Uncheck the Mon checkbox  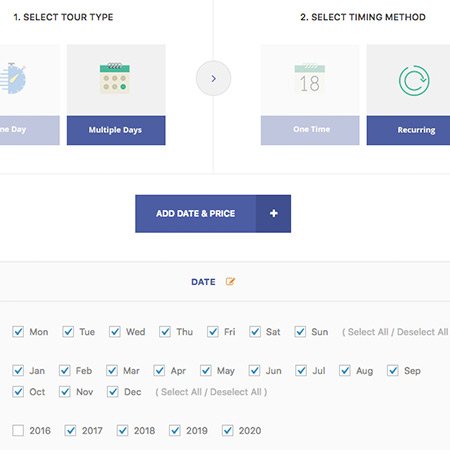(18, 332)
